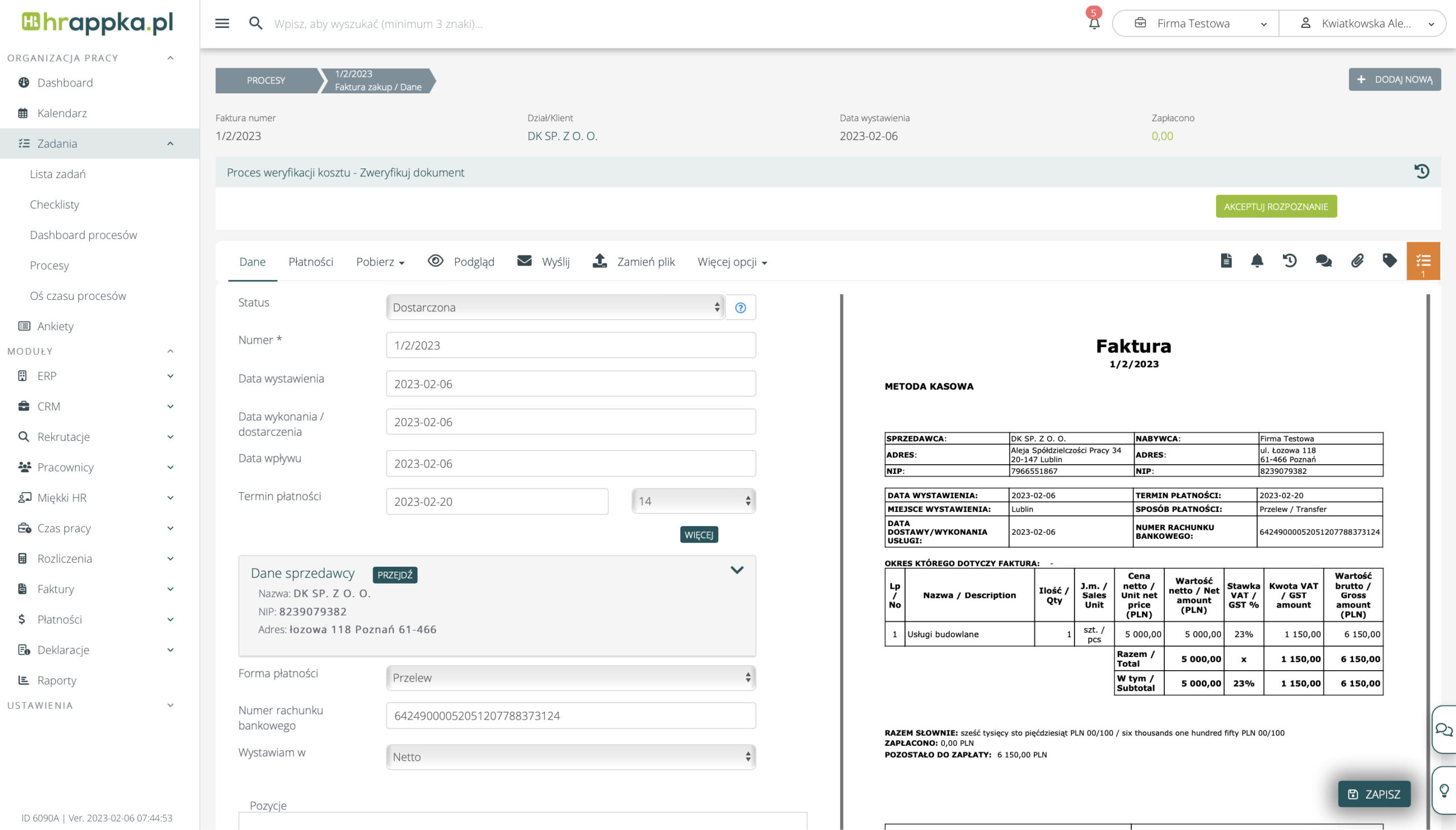This screenshot has height=830, width=1456.
Task: Click the notifications bell in the top bar
Action: point(1094,23)
